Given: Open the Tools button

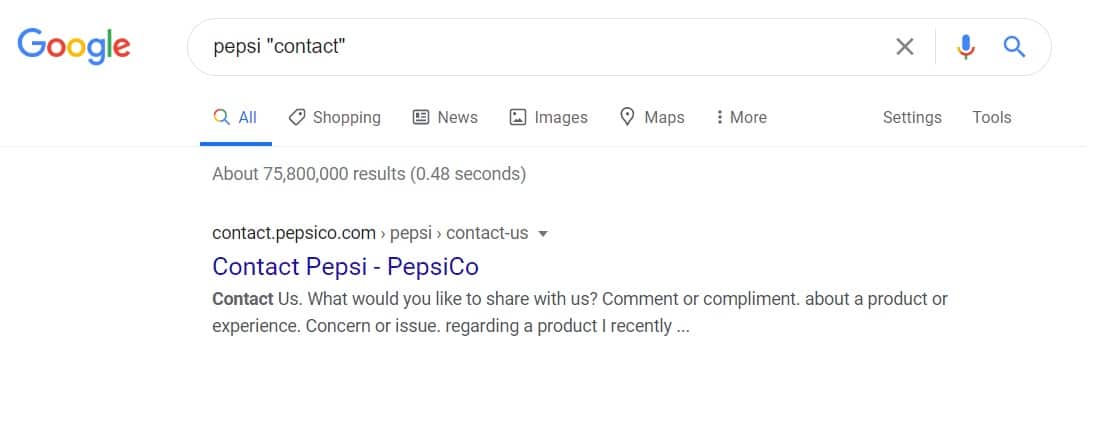Looking at the screenshot, I should click(x=992, y=117).
